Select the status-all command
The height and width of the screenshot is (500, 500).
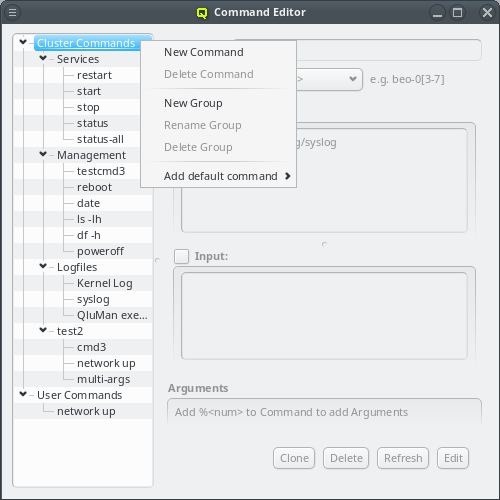coord(100,139)
